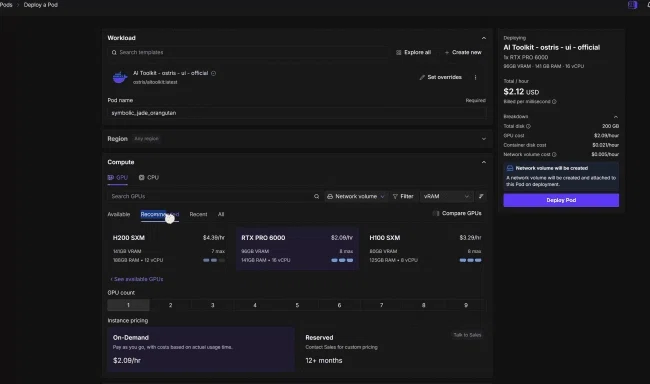650x384 pixels.
Task: Select the GPU compute tab
Action: tap(118, 177)
